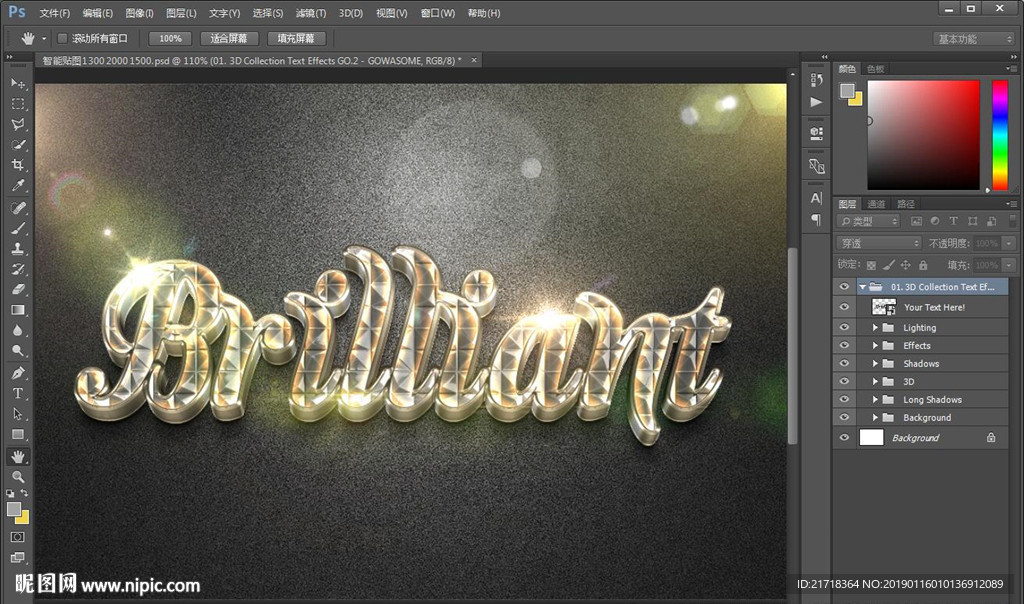Select the Gradient tool
The width and height of the screenshot is (1024, 604).
(18, 310)
